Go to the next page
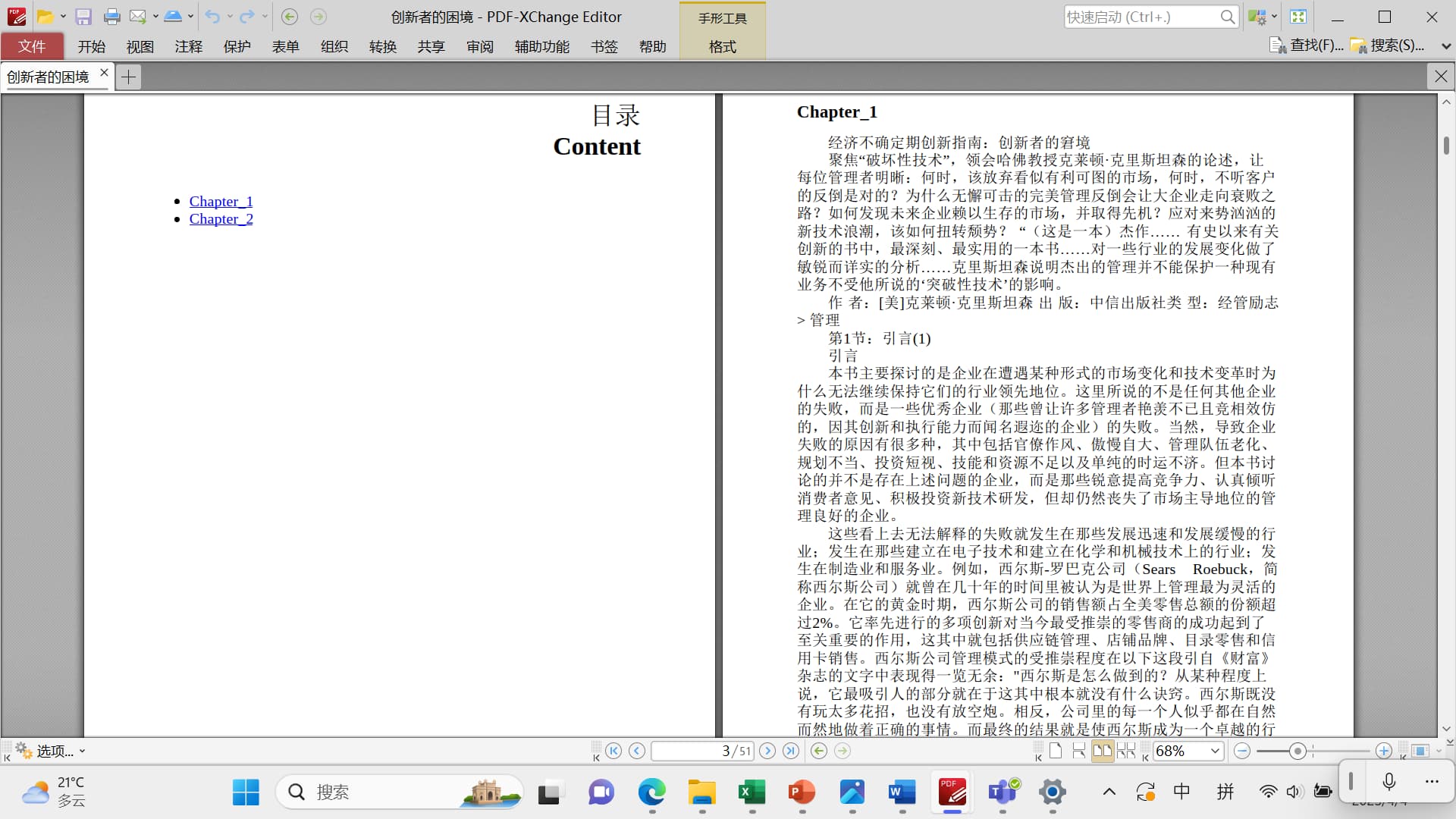Image resolution: width=1456 pixels, height=819 pixels. click(x=767, y=751)
